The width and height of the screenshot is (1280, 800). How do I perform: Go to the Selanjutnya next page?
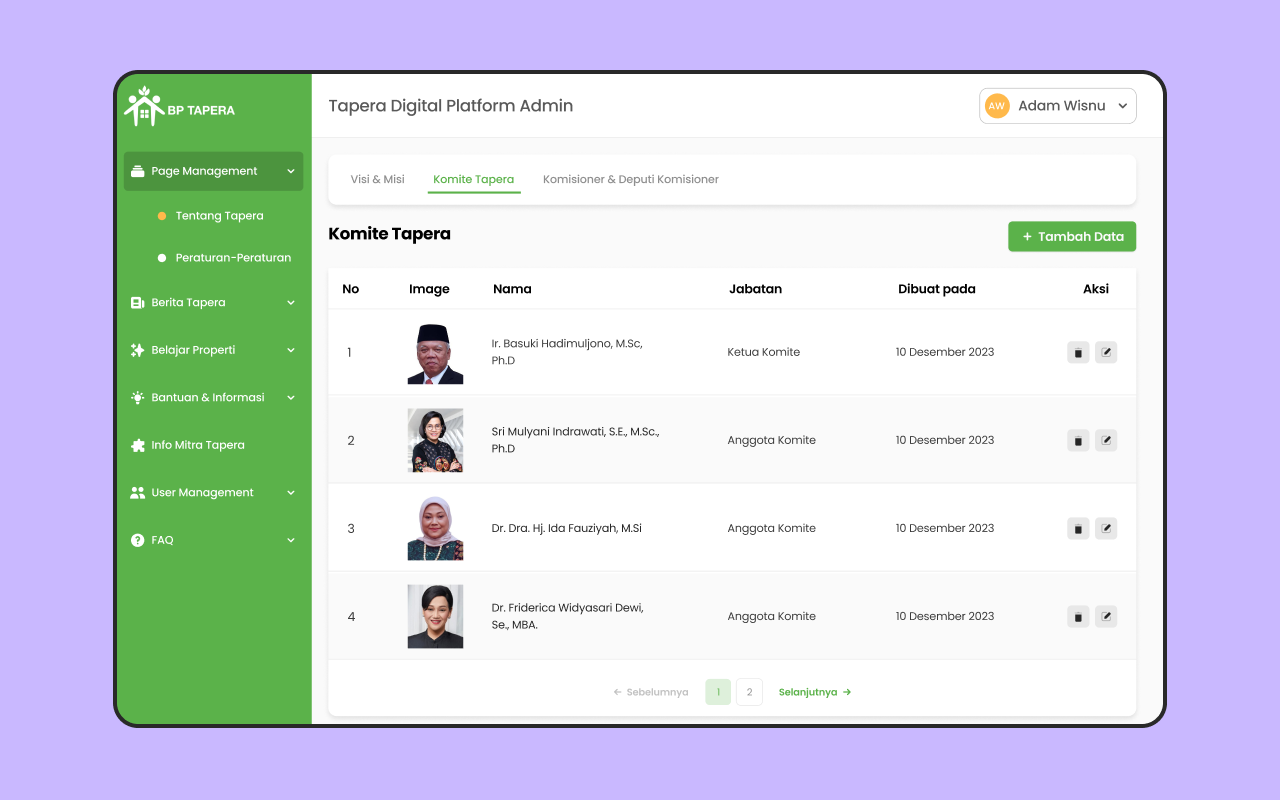(815, 692)
